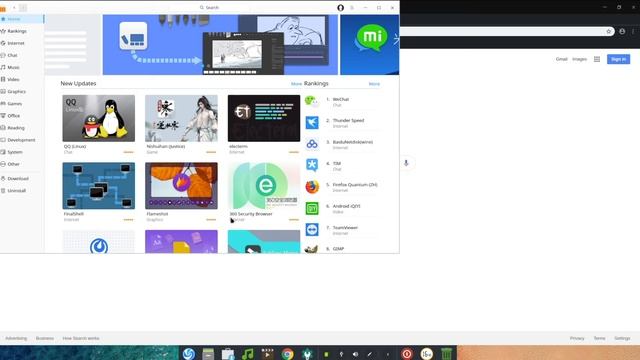Image resolution: width=640 pixels, height=360 pixels.
Task: Click the red power button in dock
Action: pos(407,354)
